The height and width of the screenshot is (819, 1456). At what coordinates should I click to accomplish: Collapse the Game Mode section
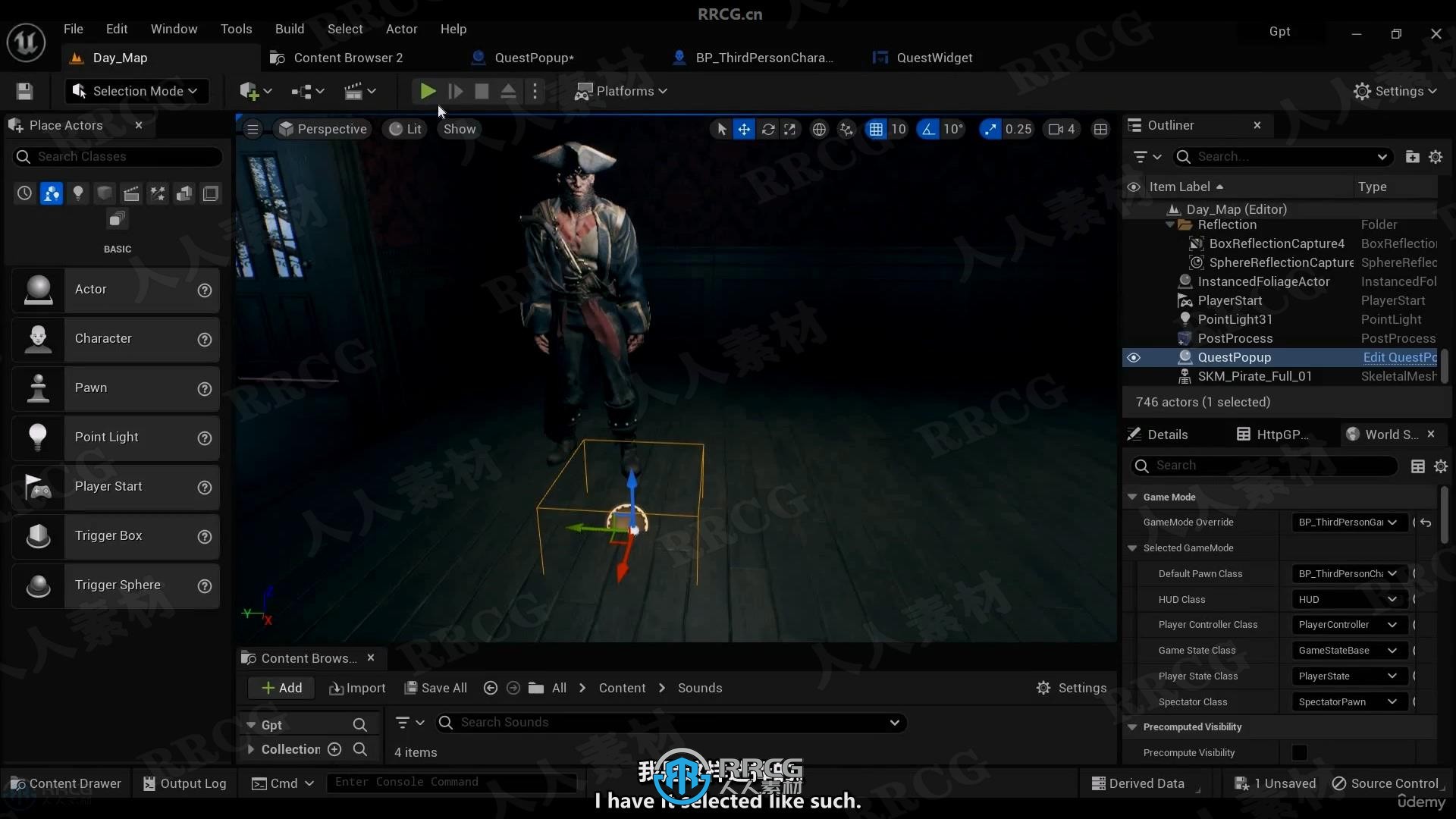(x=1132, y=497)
